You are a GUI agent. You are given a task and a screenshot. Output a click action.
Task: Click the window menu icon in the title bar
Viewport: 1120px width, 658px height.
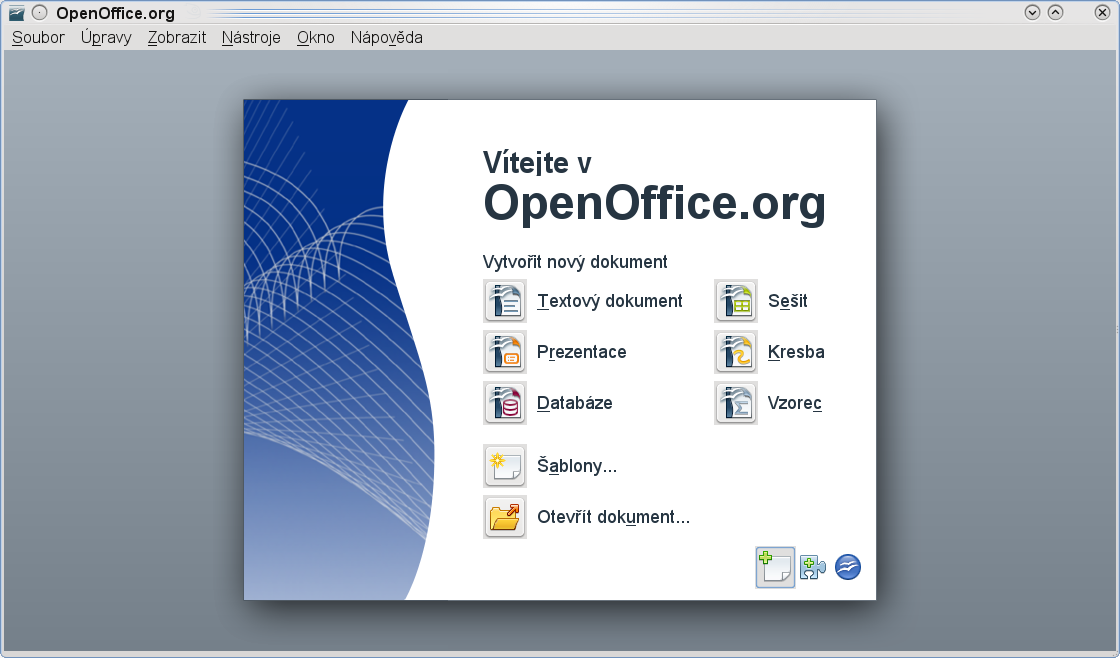[16, 12]
